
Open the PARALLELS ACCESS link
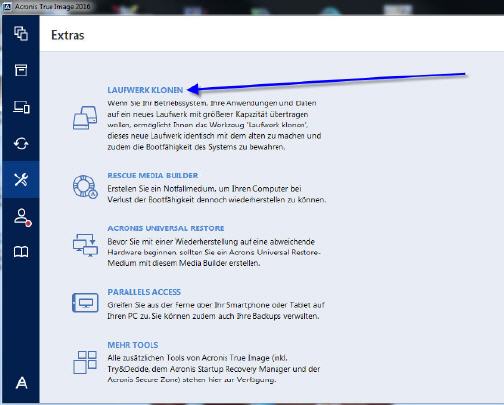pos(144,292)
